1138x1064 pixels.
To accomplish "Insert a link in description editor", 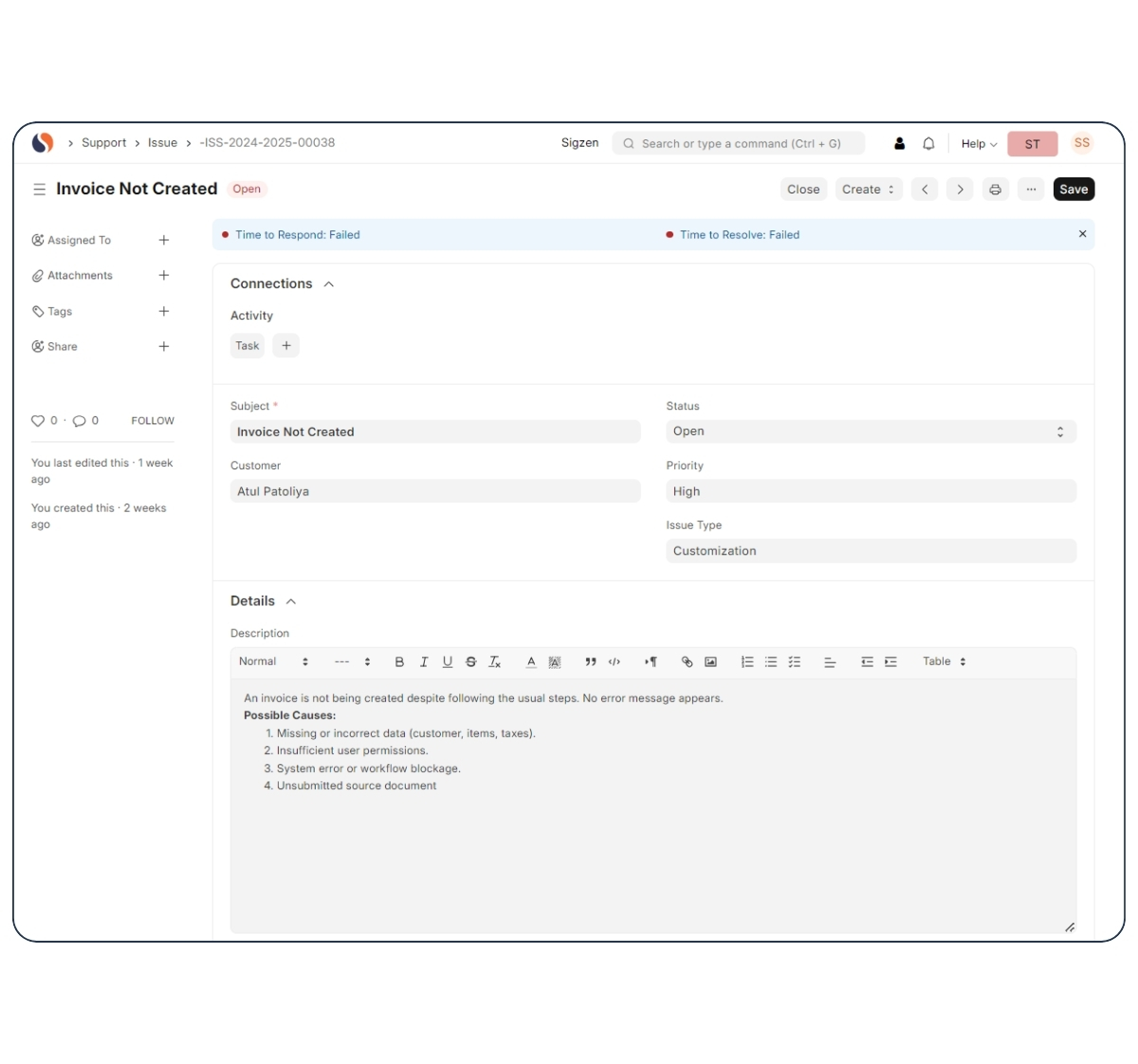I will [x=687, y=662].
